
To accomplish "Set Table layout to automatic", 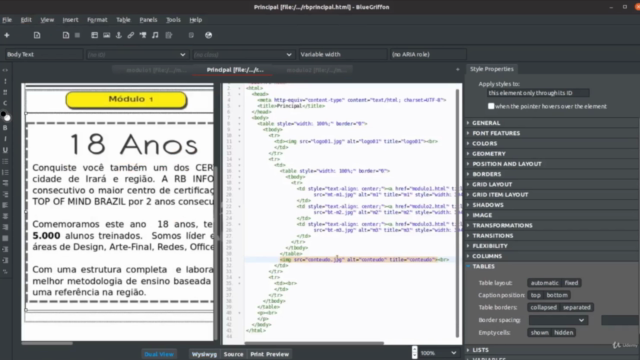I will pos(544,283).
